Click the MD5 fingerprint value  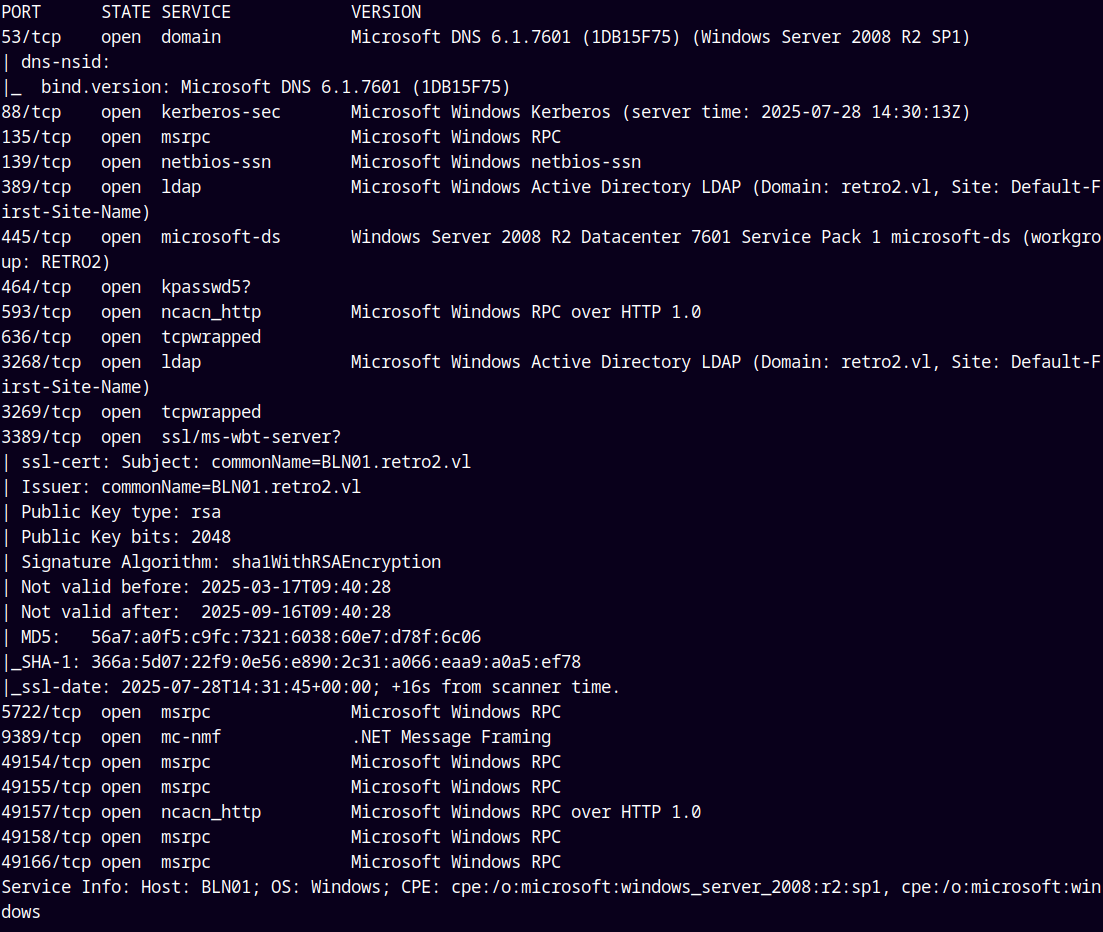[x=286, y=637]
